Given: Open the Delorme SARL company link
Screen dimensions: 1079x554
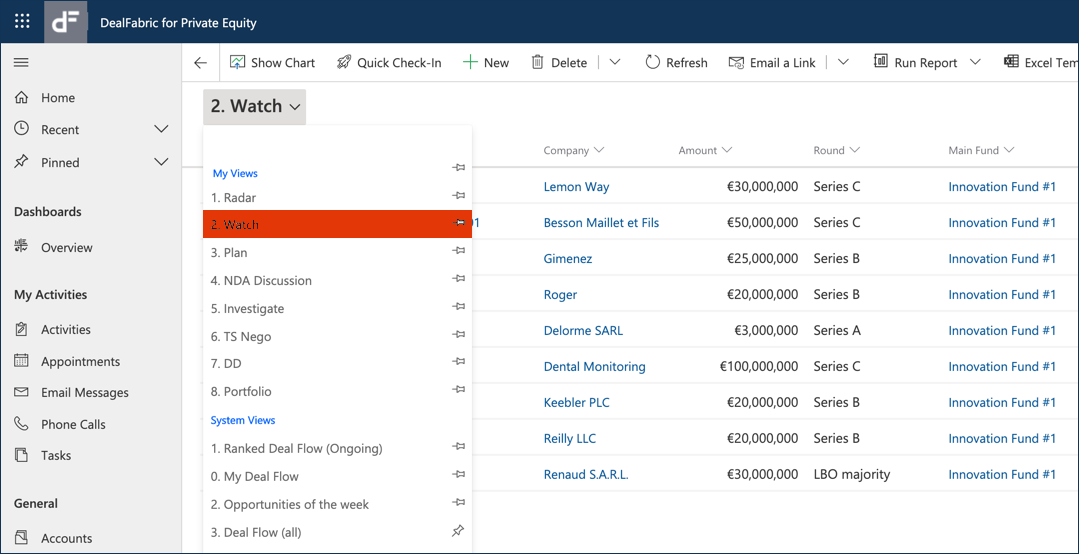Looking at the screenshot, I should (583, 330).
